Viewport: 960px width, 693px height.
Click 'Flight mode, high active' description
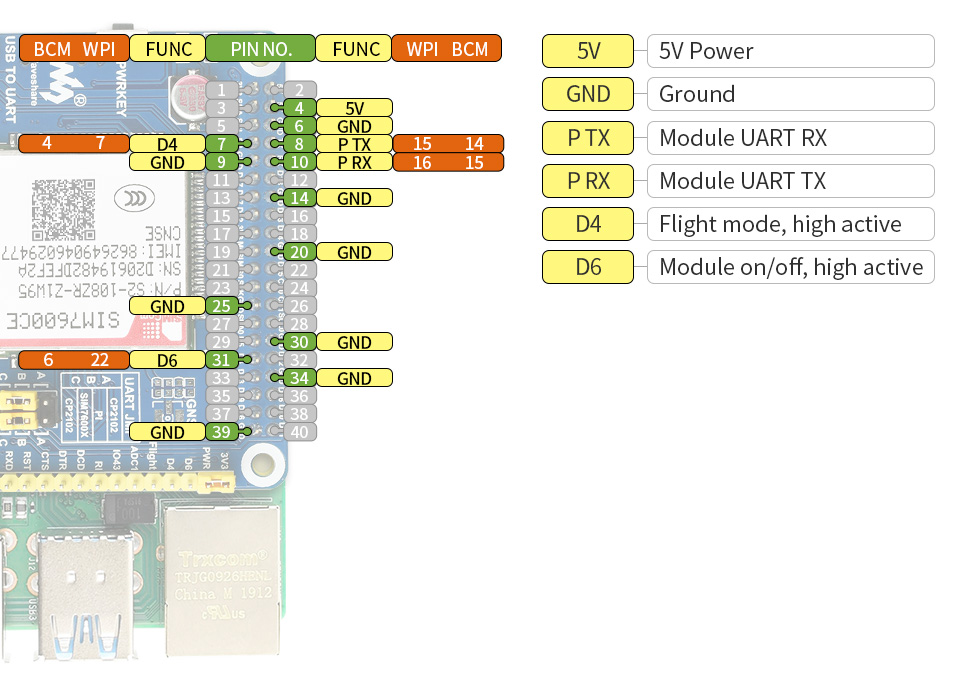(790, 224)
